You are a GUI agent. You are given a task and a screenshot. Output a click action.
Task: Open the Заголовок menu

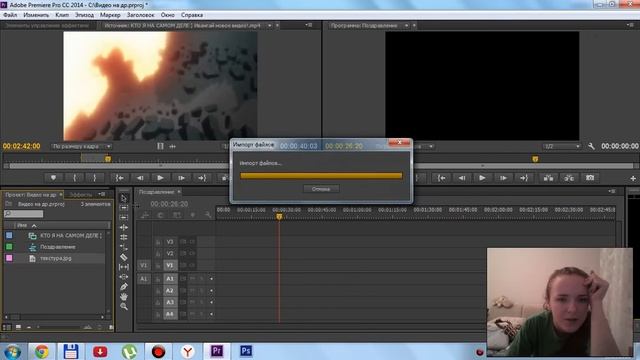(x=140, y=15)
